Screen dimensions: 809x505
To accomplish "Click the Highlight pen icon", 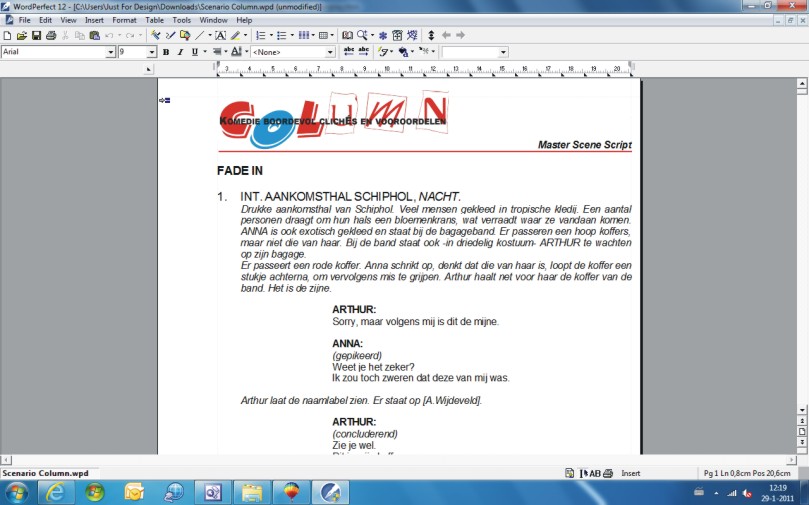I will (x=235, y=36).
